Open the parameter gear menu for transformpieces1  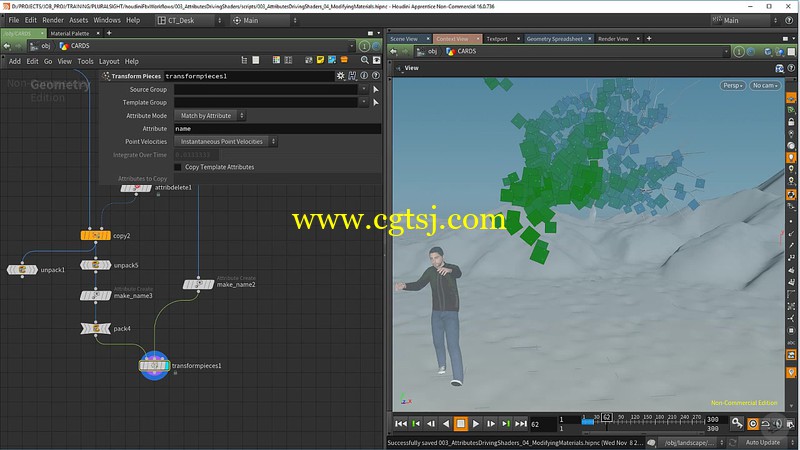(340, 76)
